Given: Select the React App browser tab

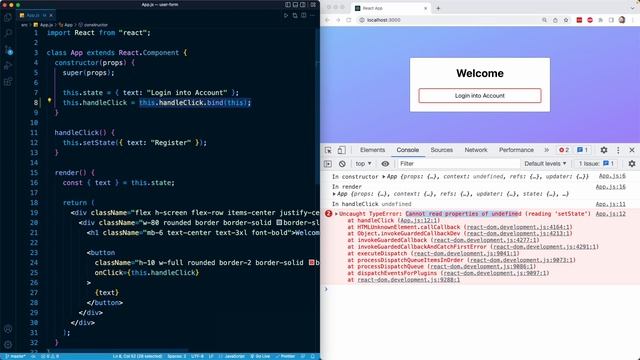Looking at the screenshot, I should (390, 8).
